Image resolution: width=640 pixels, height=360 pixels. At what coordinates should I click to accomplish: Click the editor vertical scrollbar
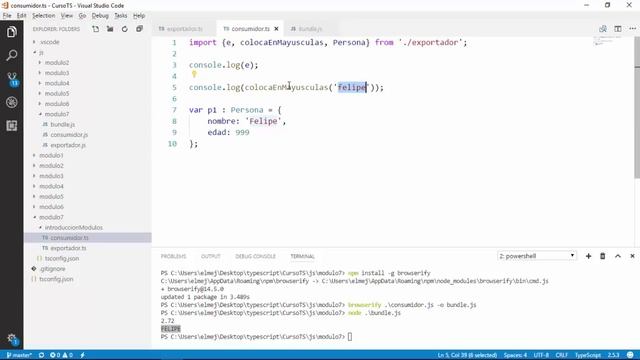637,107
